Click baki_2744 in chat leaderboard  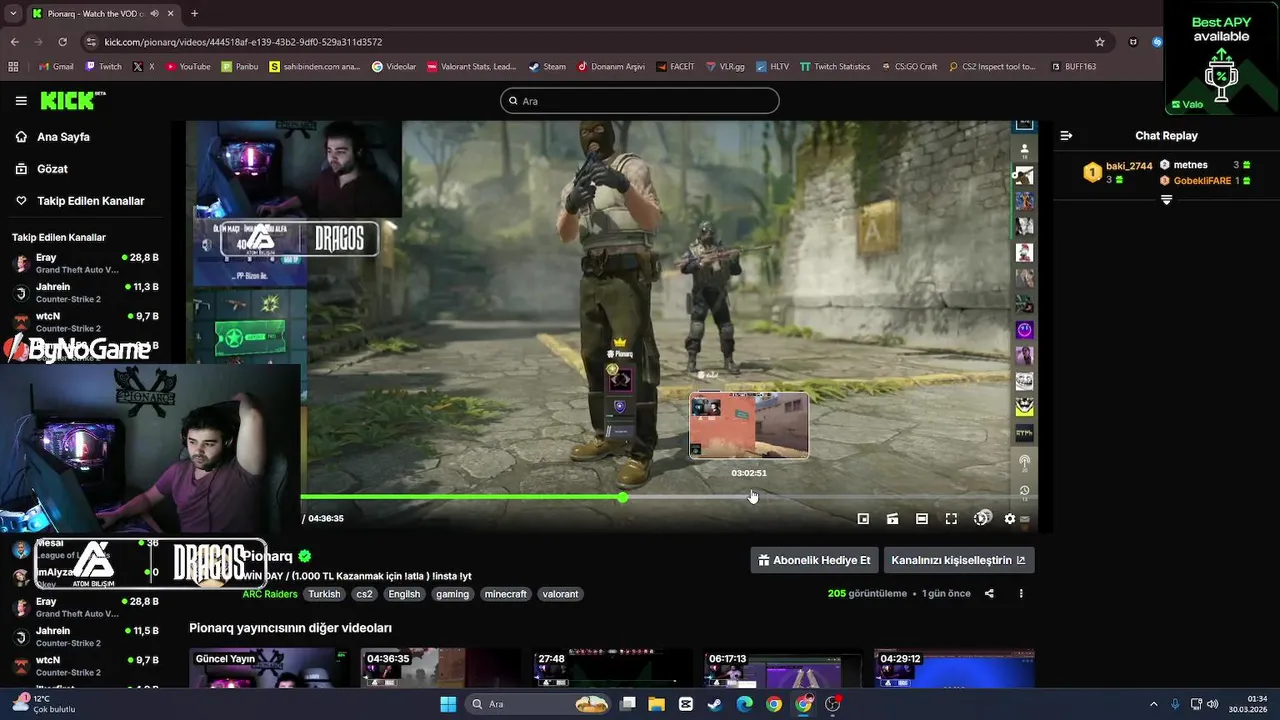tap(1129, 166)
